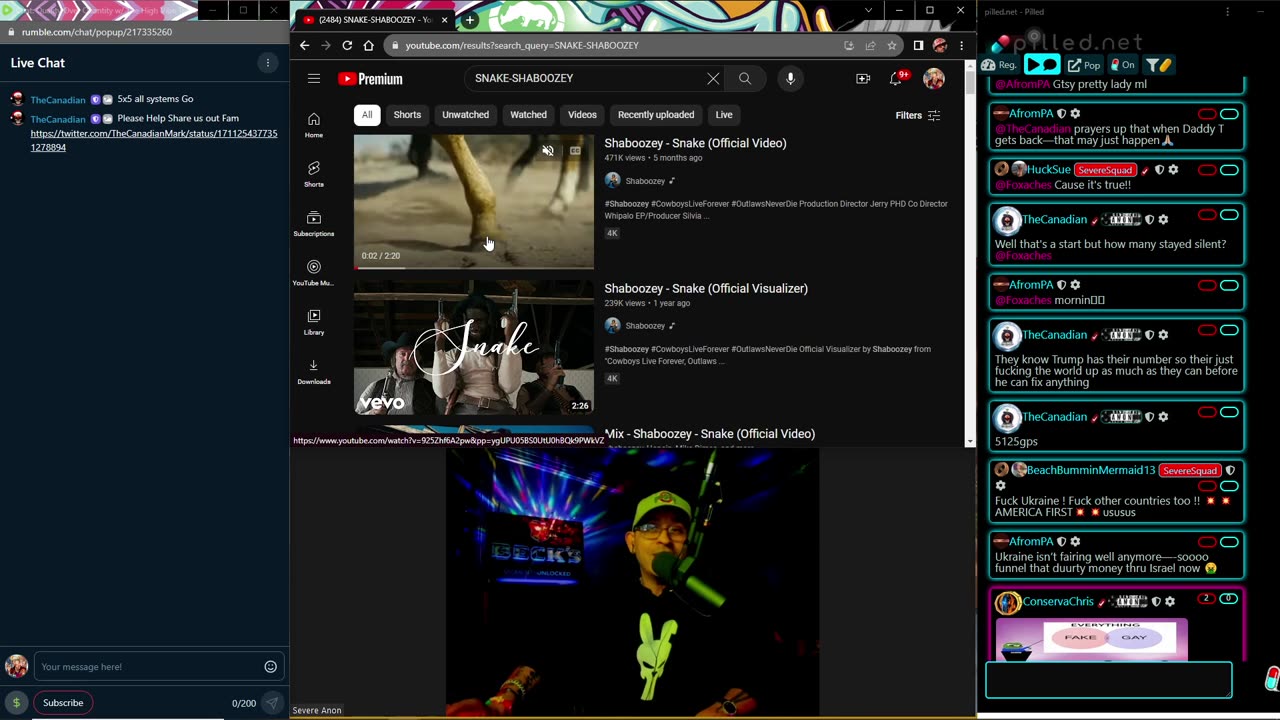
Task: Run the YouTube search with magnifier button
Action: click(745, 78)
